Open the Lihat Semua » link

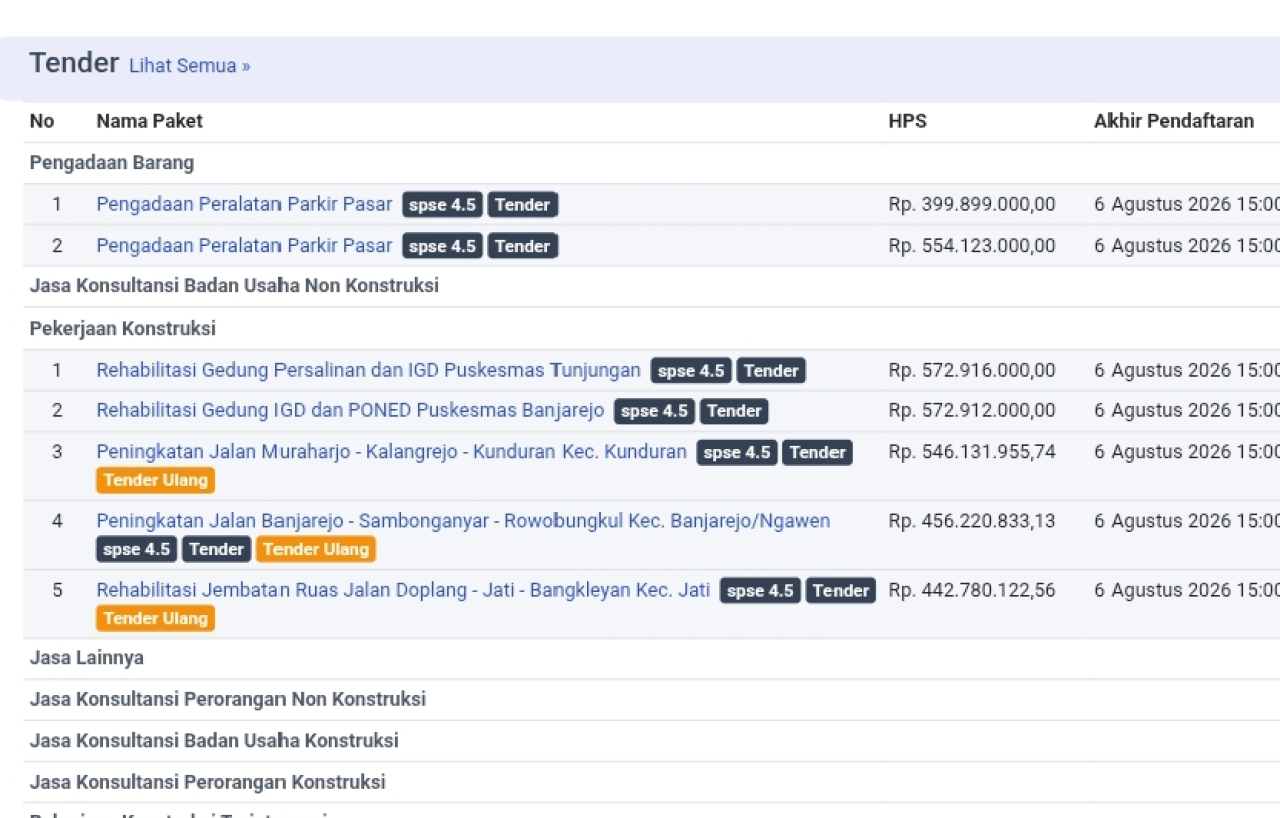pos(189,66)
